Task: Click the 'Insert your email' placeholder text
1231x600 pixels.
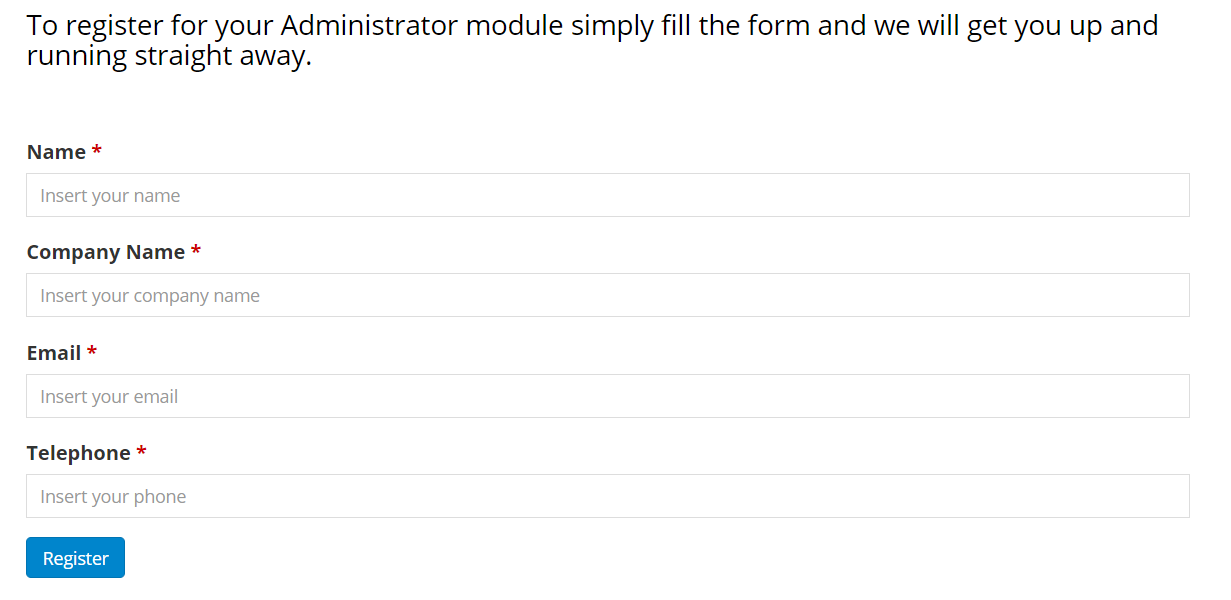Action: coord(109,397)
